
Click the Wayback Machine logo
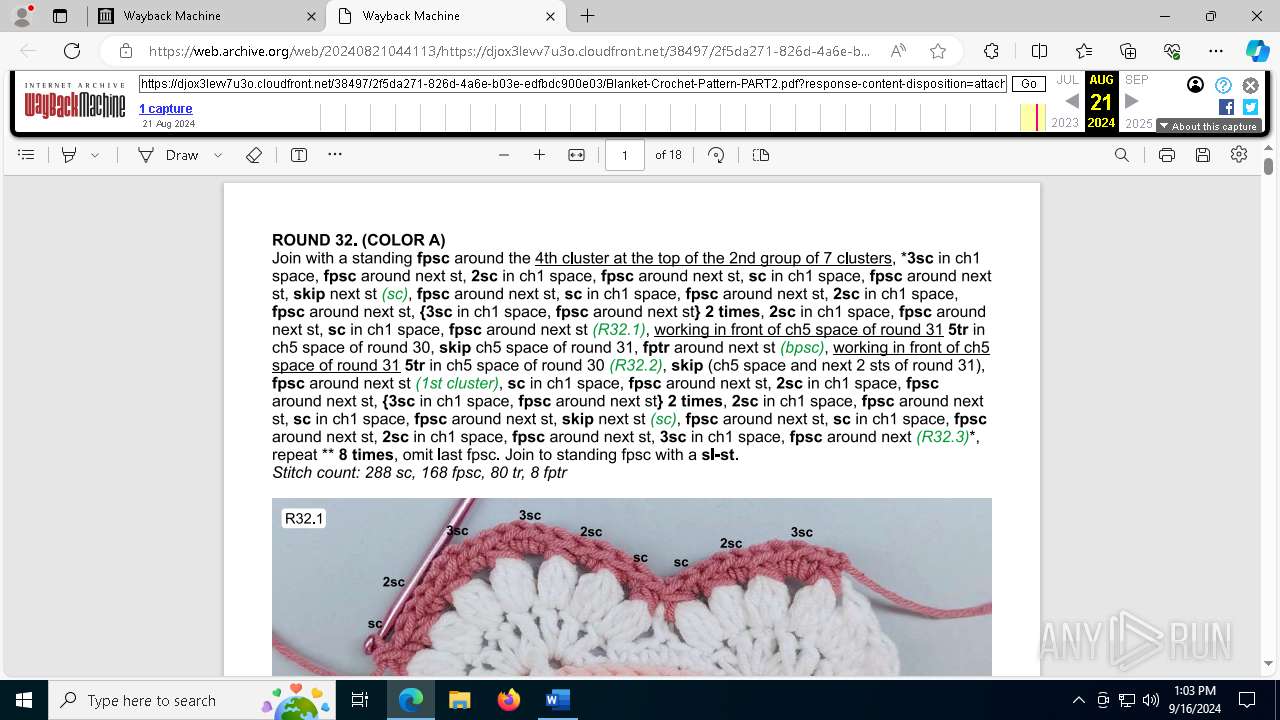click(75, 102)
